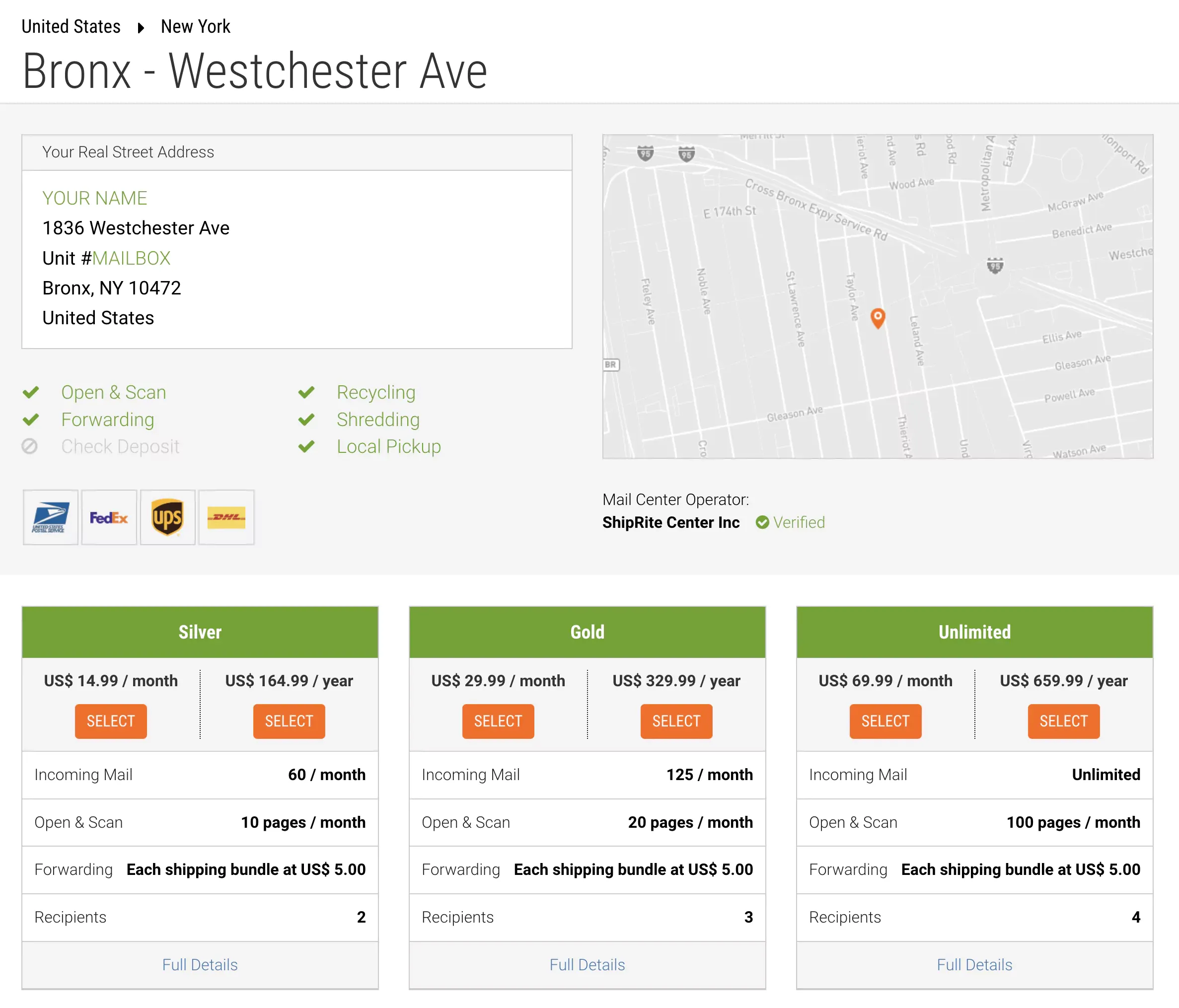Select the FedEx carrier icon

click(x=108, y=517)
